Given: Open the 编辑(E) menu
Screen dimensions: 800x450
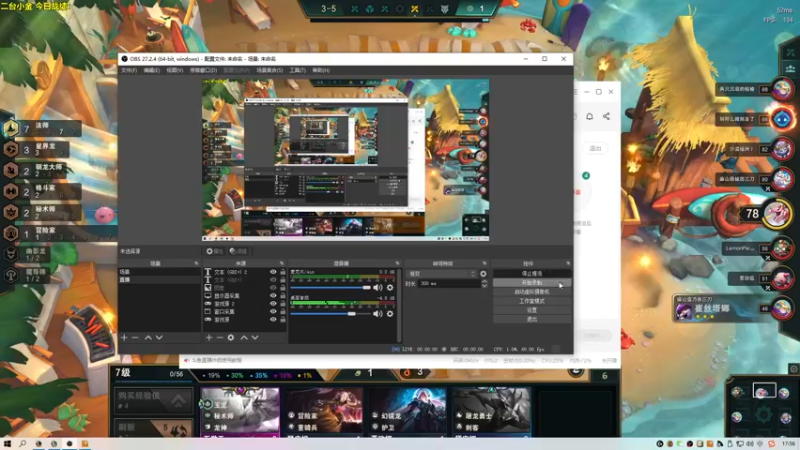Looking at the screenshot, I should coord(152,70).
